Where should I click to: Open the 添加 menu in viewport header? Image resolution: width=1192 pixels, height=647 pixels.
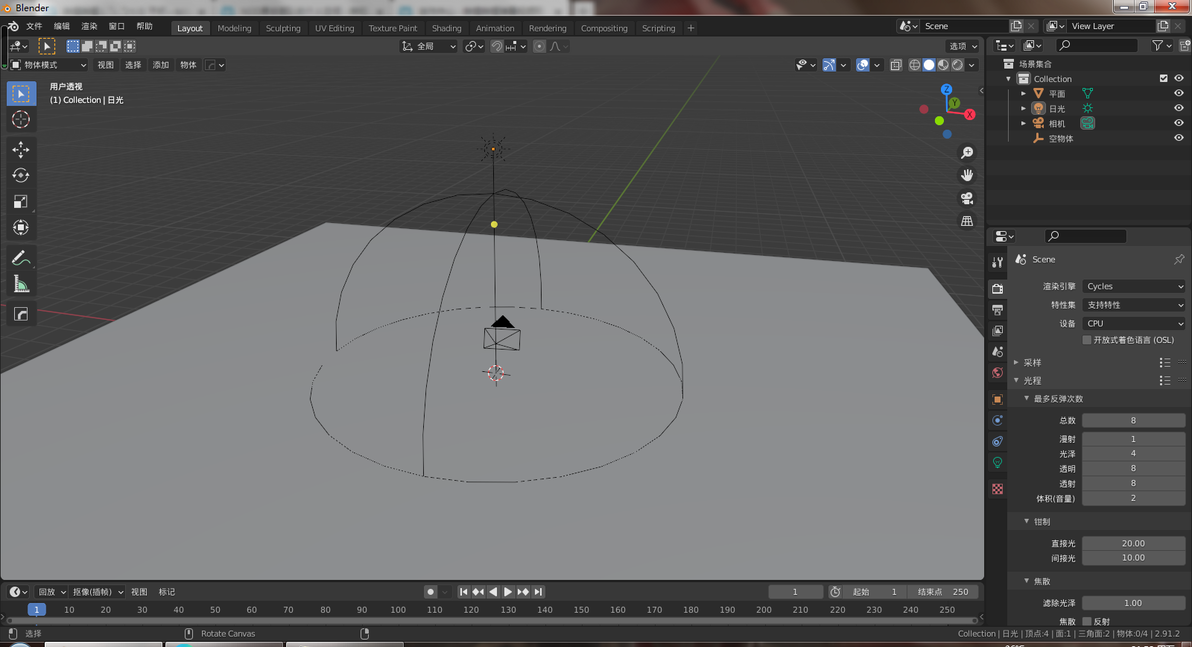coord(160,65)
